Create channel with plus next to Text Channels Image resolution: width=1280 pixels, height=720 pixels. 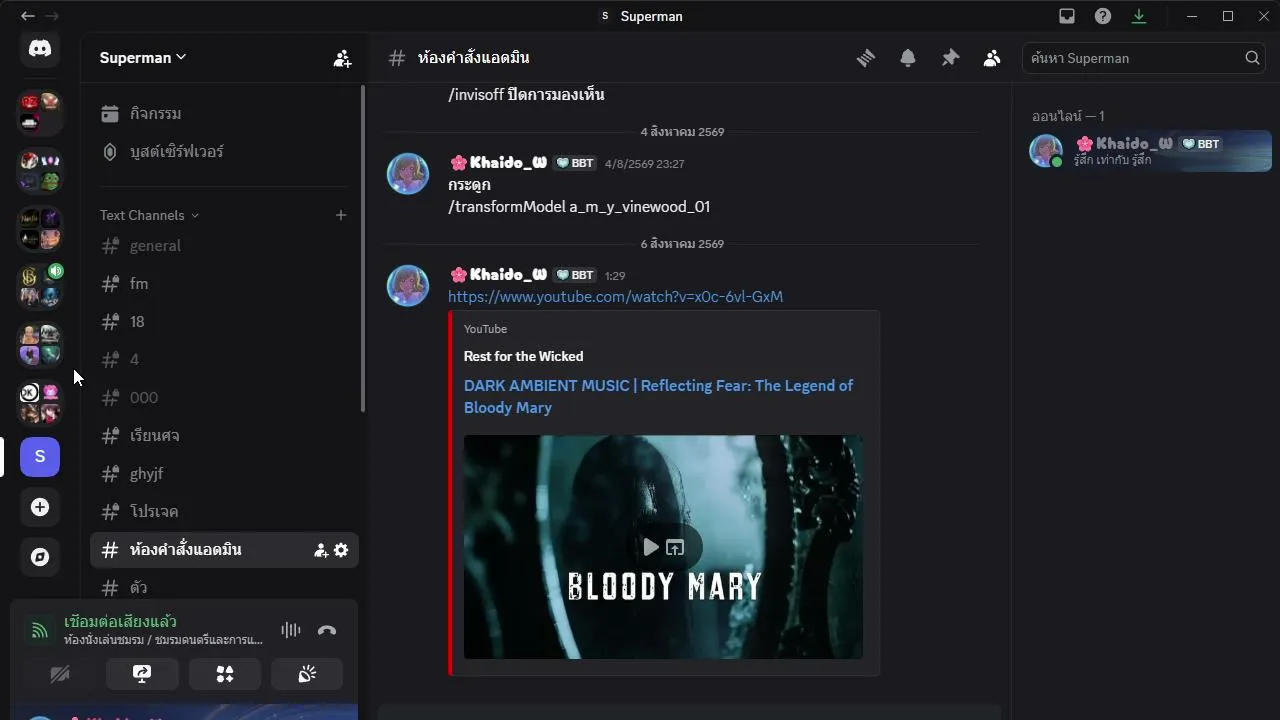(x=341, y=215)
